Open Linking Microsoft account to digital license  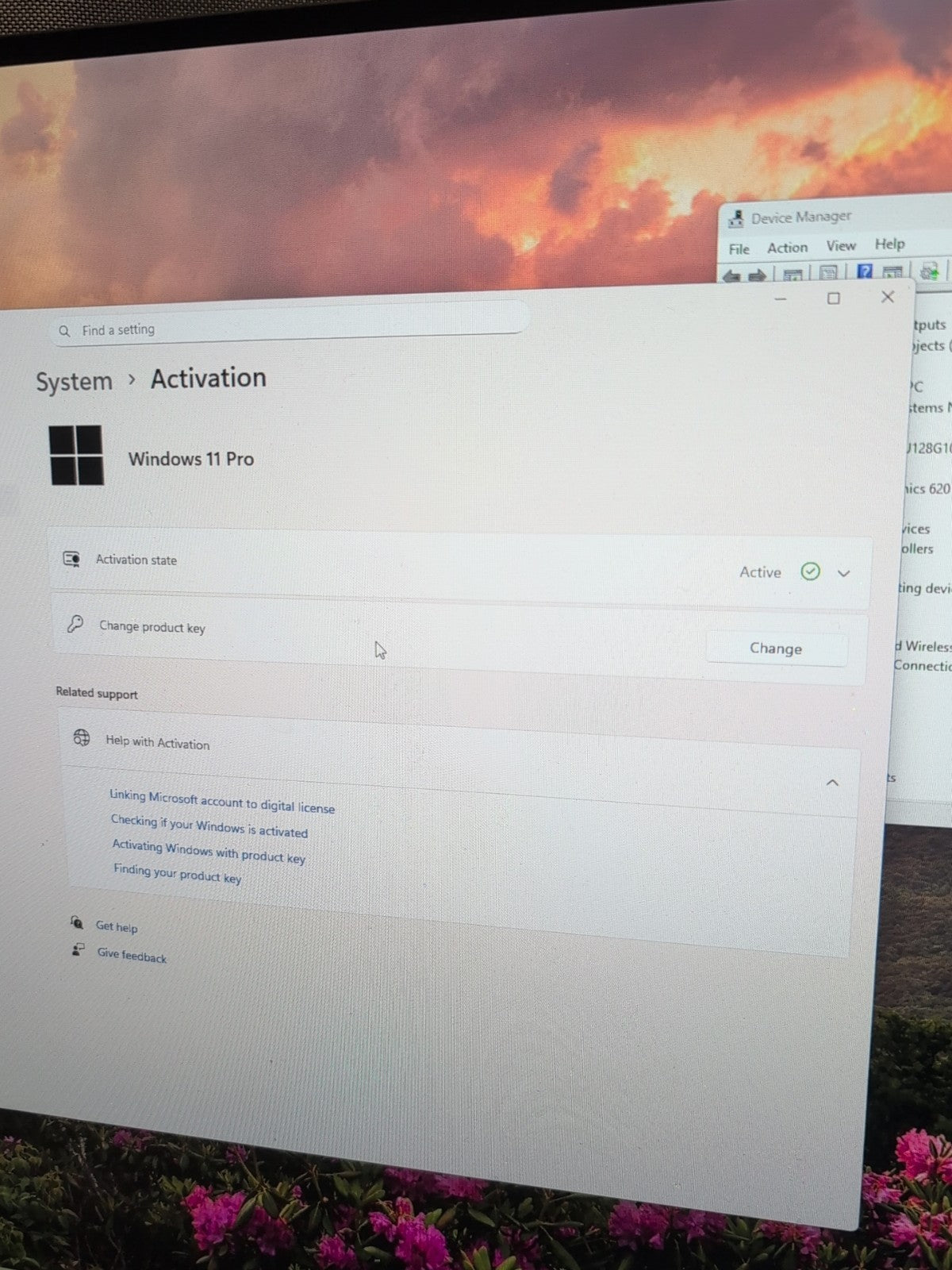pos(222,802)
